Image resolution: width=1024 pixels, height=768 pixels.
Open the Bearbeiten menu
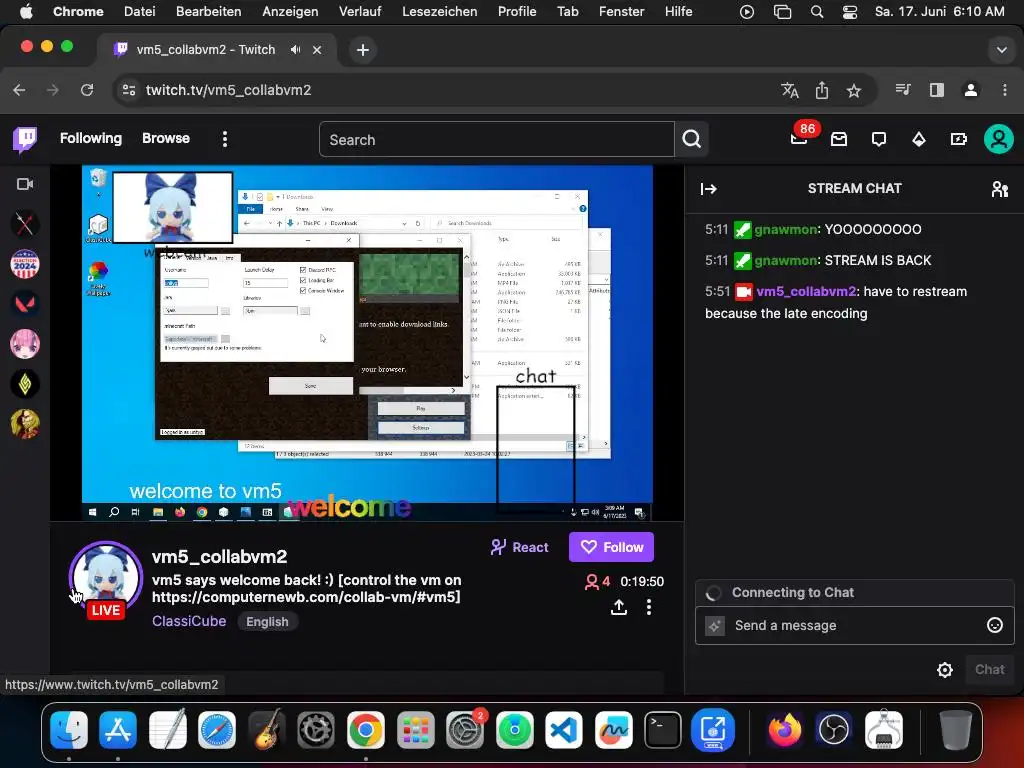point(208,12)
